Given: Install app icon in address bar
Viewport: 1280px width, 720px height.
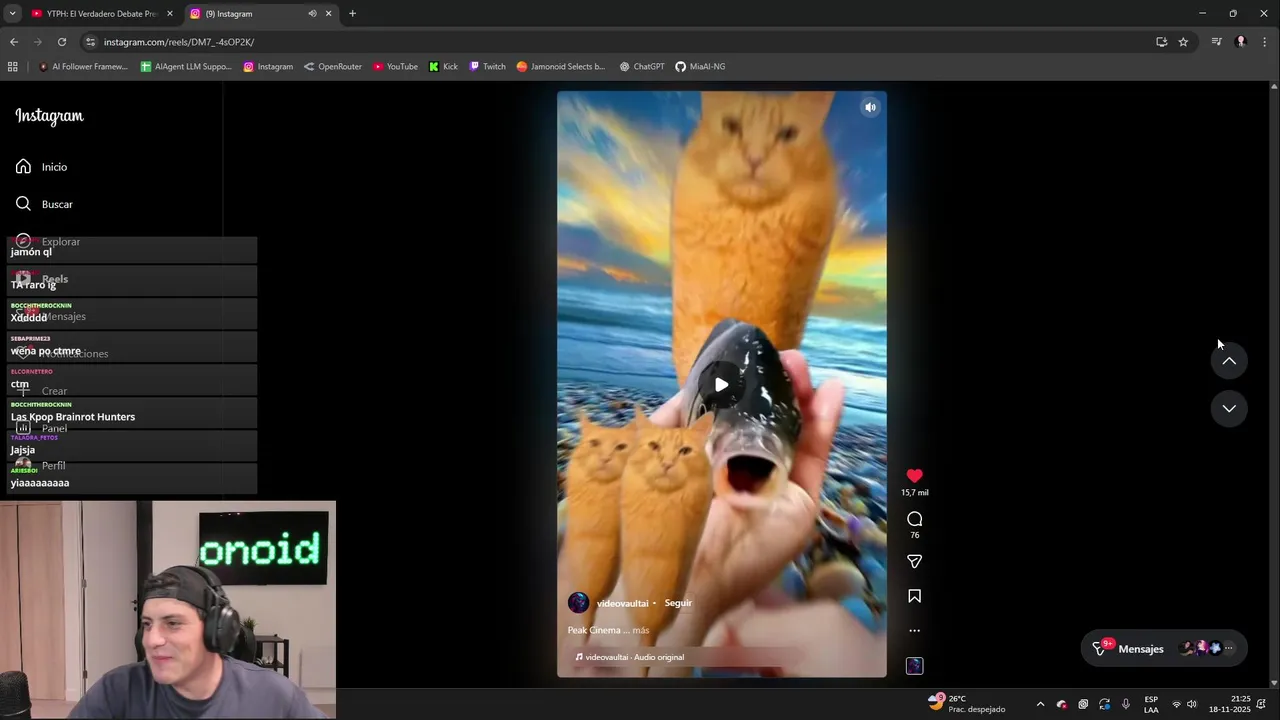Looking at the screenshot, I should click(1161, 42).
